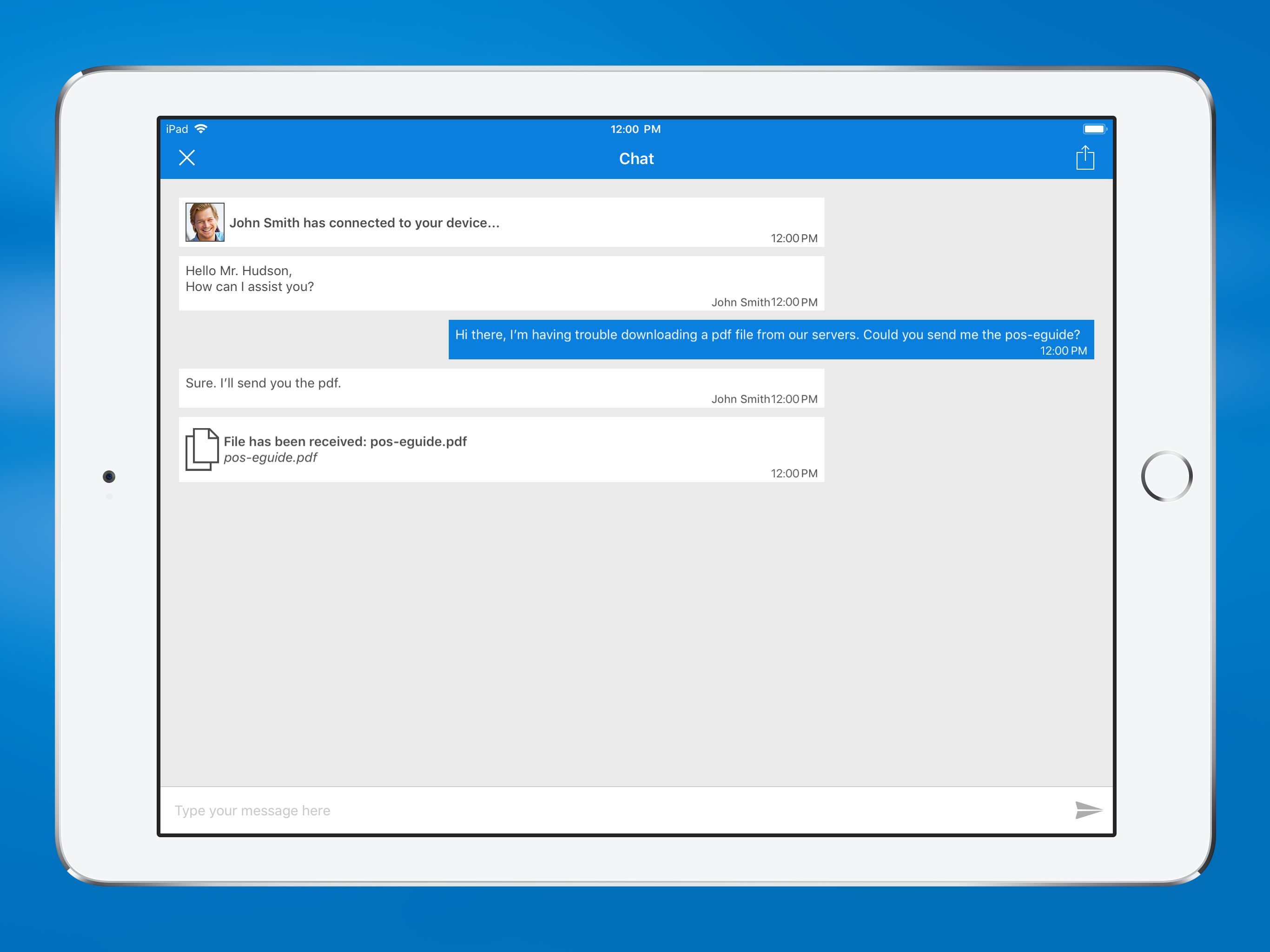The height and width of the screenshot is (952, 1270).
Task: Tap the battery indicator icon
Action: point(1094,129)
